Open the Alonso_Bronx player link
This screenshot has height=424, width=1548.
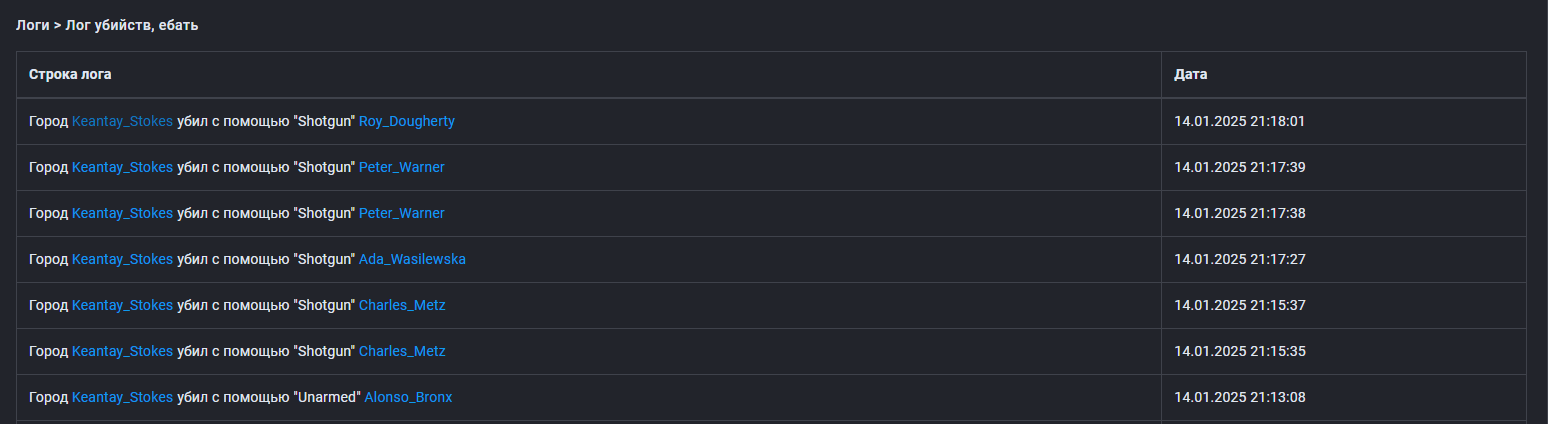(x=408, y=397)
